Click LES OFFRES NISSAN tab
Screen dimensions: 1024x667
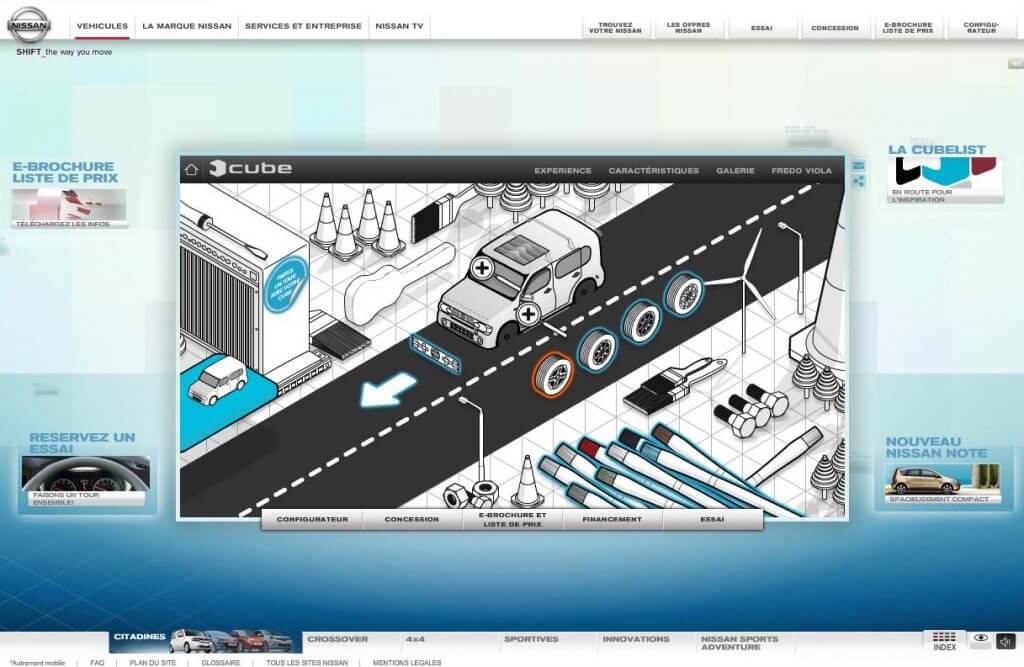pos(688,27)
